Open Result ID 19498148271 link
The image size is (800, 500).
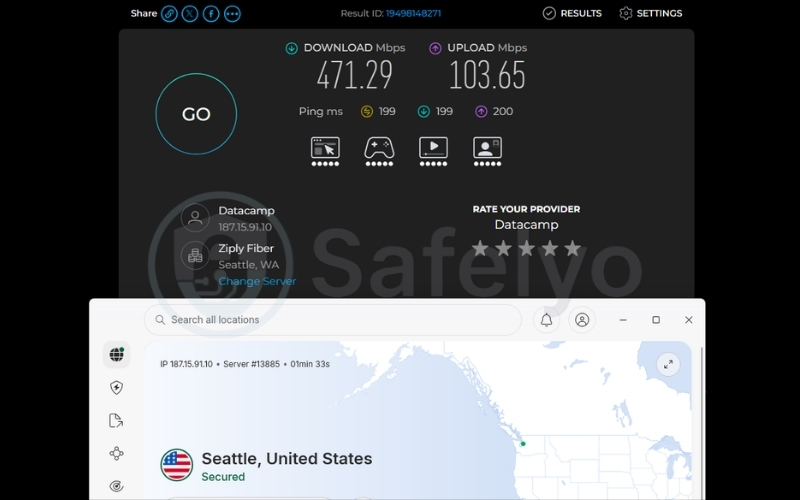tap(413, 13)
